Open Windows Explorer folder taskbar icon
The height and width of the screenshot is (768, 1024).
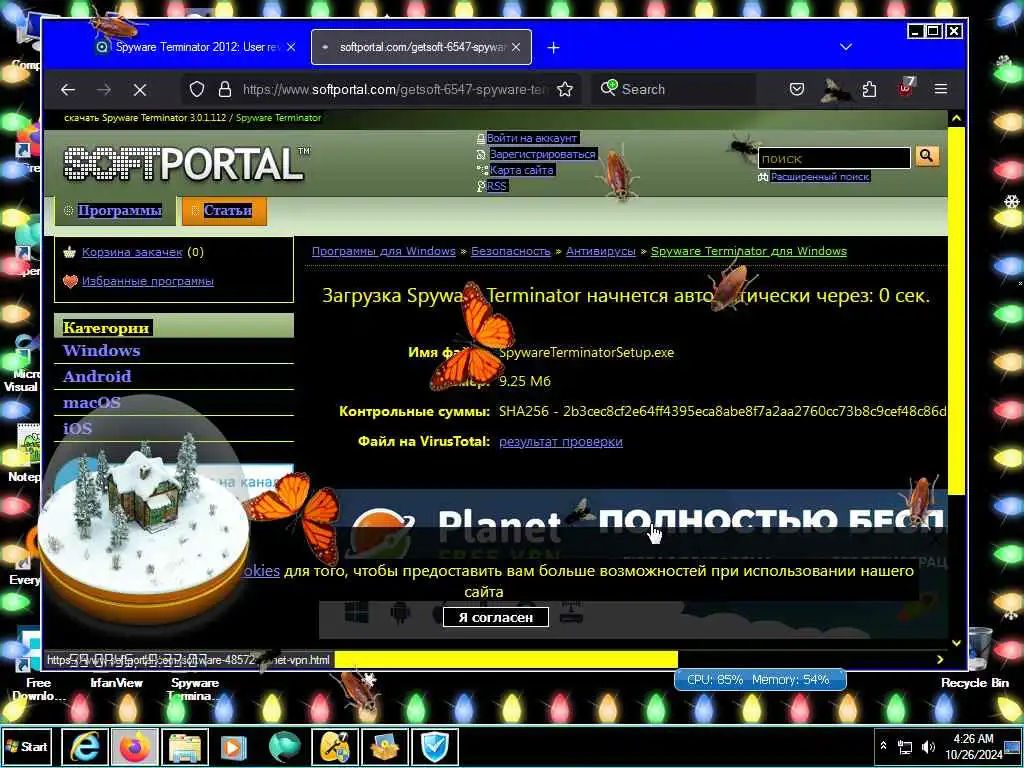[x=185, y=746]
